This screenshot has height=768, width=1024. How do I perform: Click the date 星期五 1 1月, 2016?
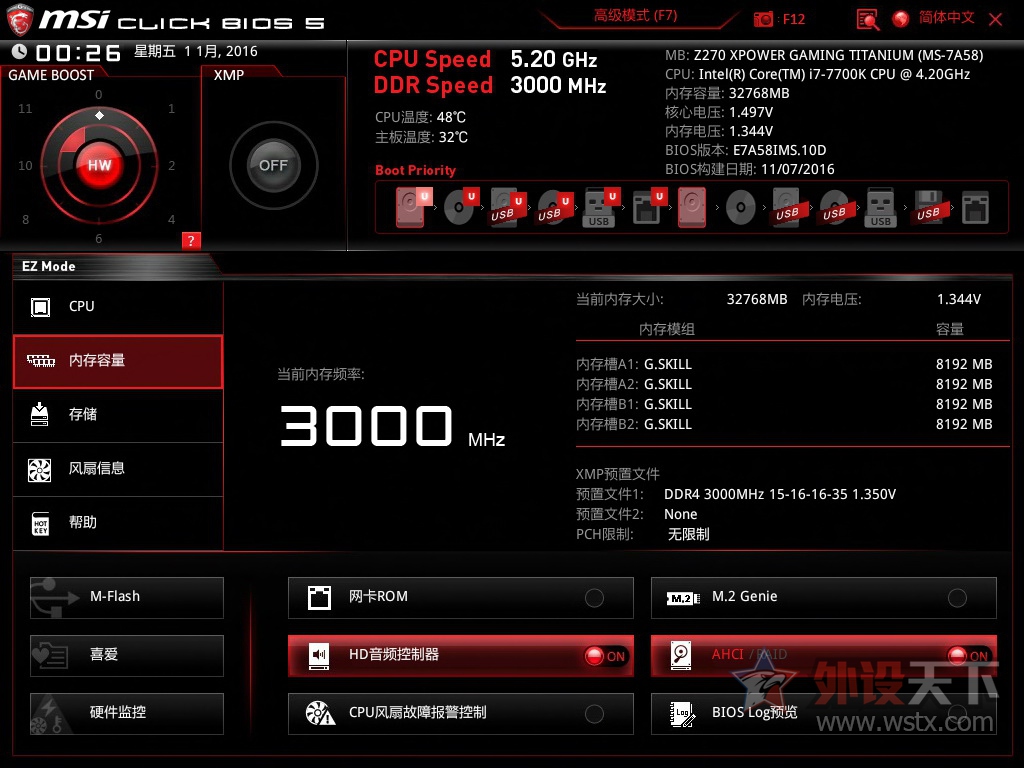point(196,52)
